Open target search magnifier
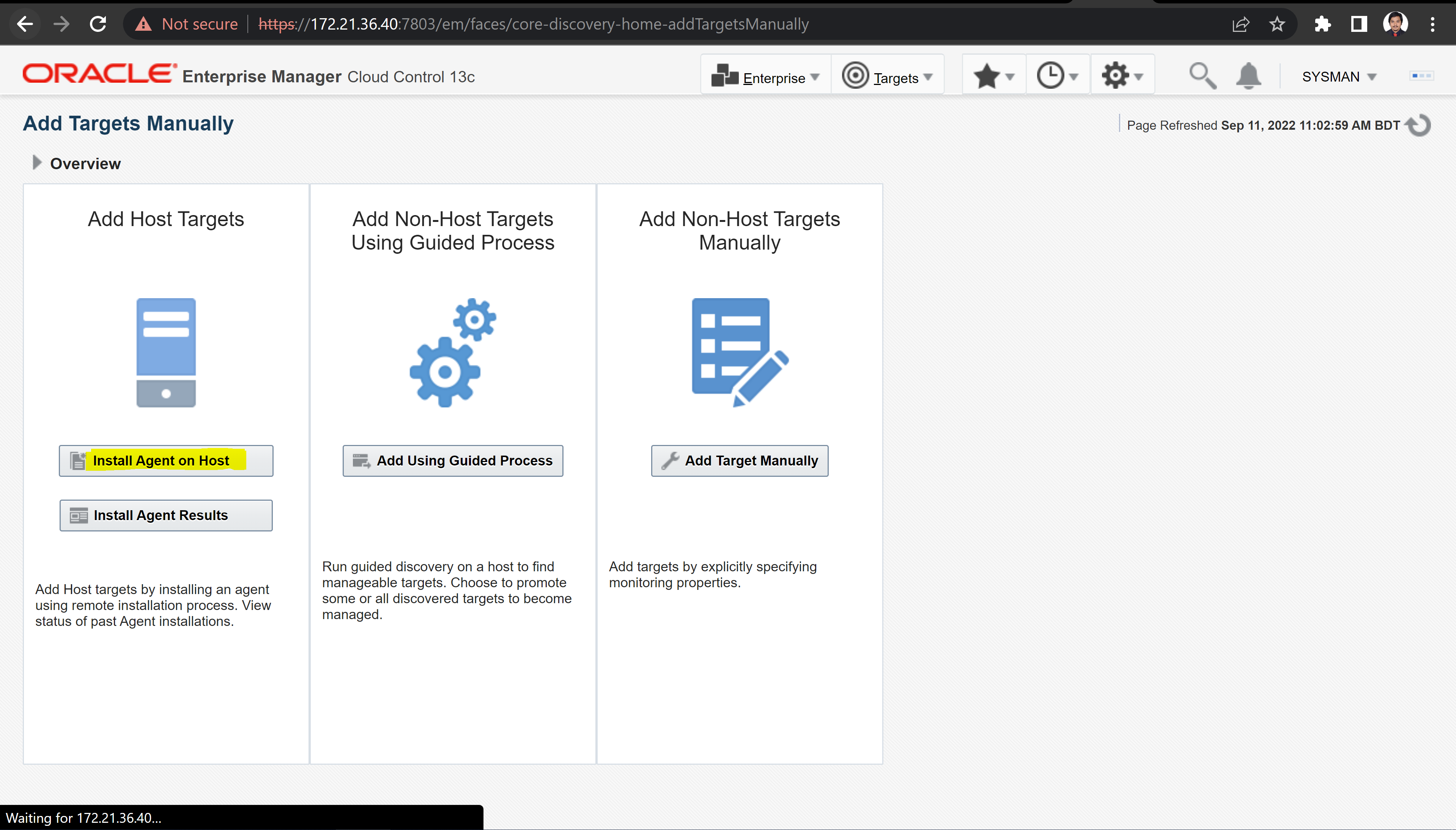The height and width of the screenshot is (830, 1456). pos(1202,75)
